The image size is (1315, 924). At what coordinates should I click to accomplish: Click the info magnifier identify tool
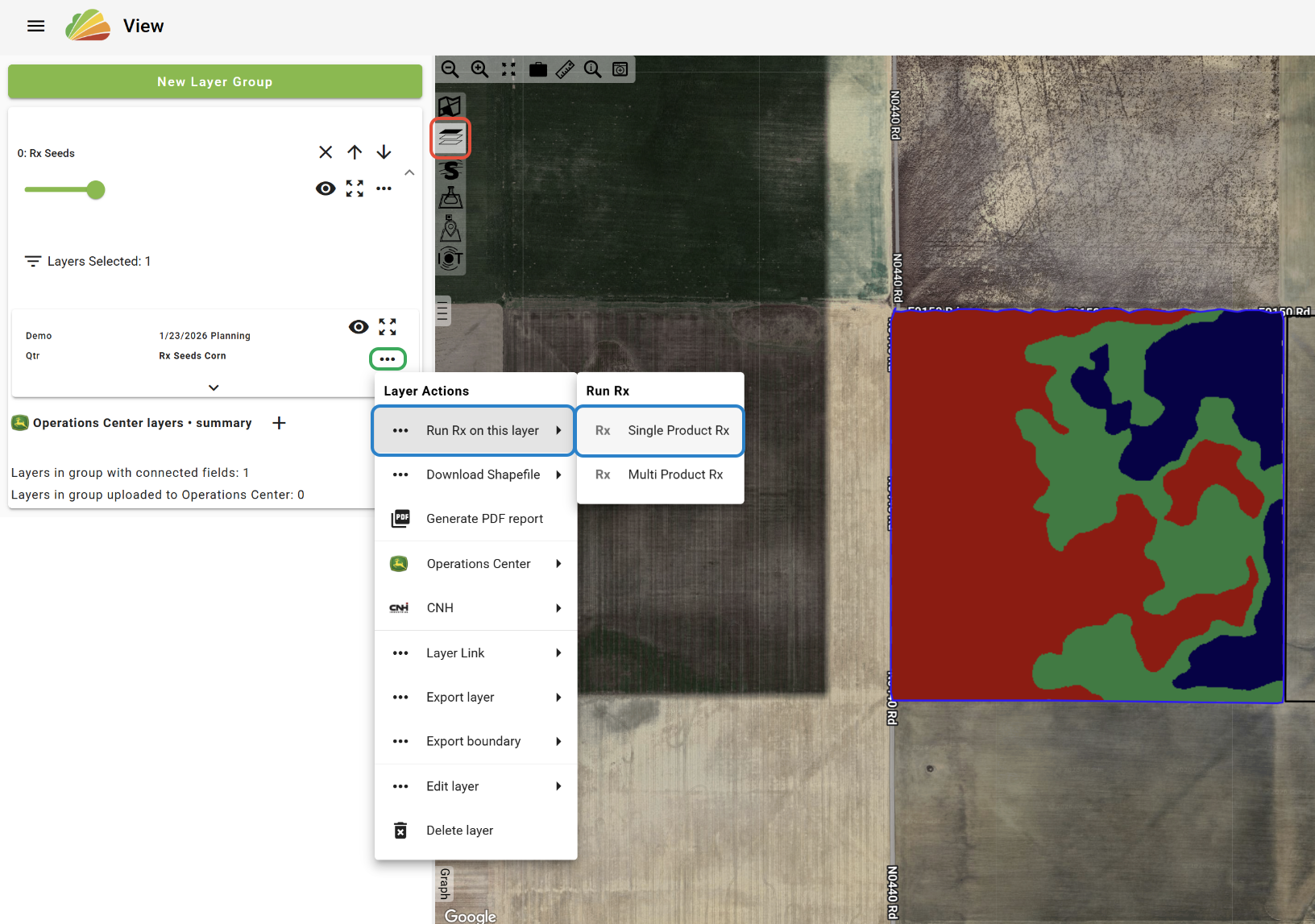click(592, 69)
